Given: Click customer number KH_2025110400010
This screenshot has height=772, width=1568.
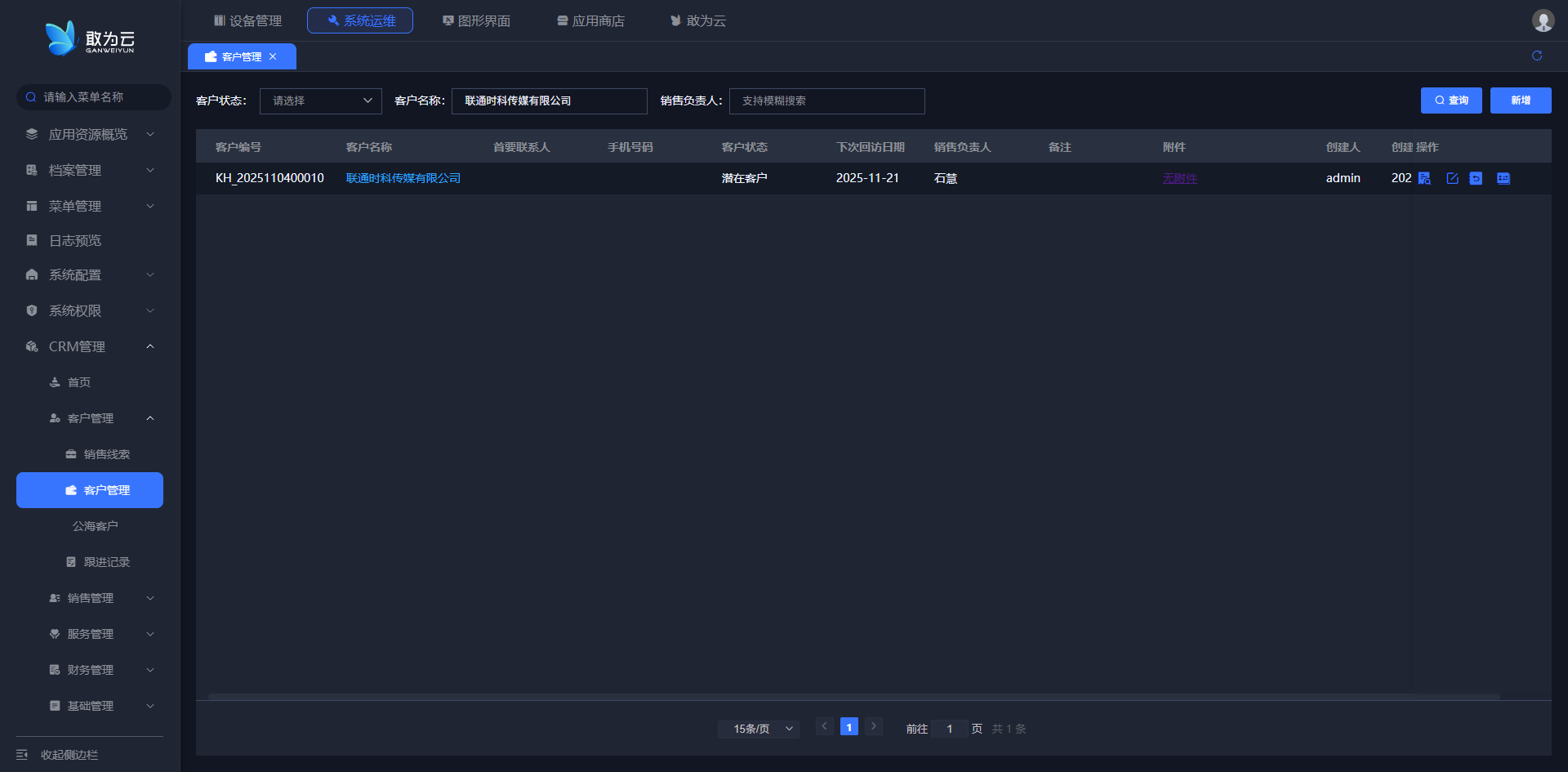Looking at the screenshot, I should 269,178.
